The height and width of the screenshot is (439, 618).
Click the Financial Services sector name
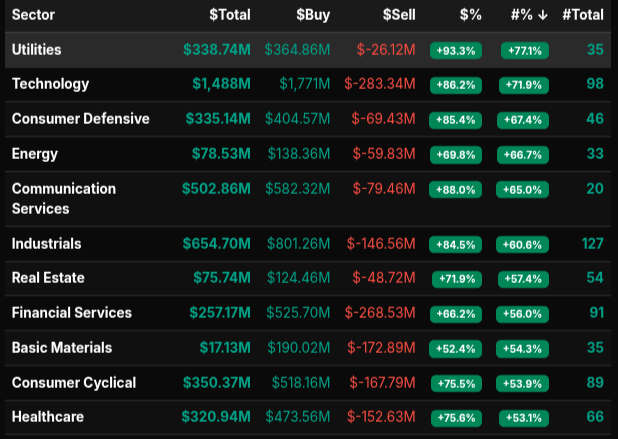[71, 313]
